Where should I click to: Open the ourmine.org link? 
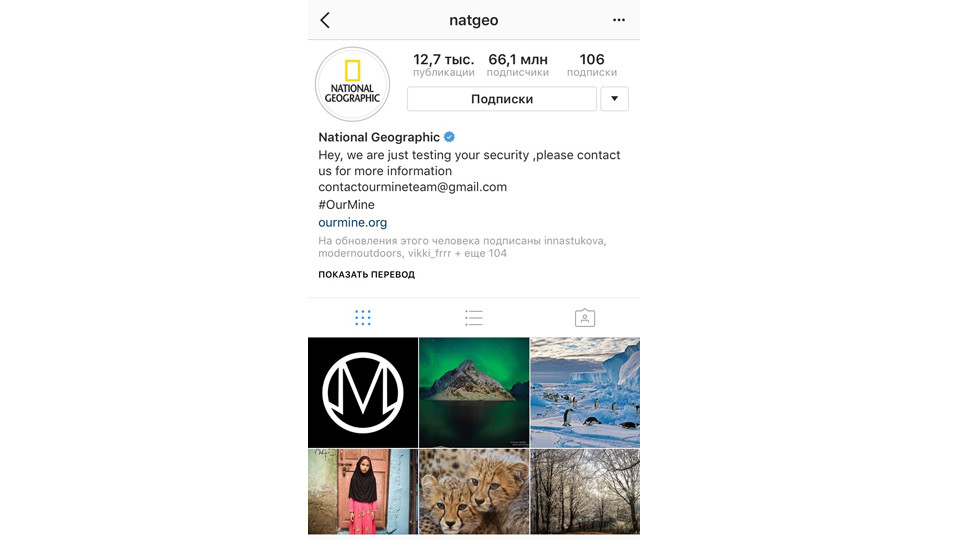pyautogui.click(x=353, y=222)
